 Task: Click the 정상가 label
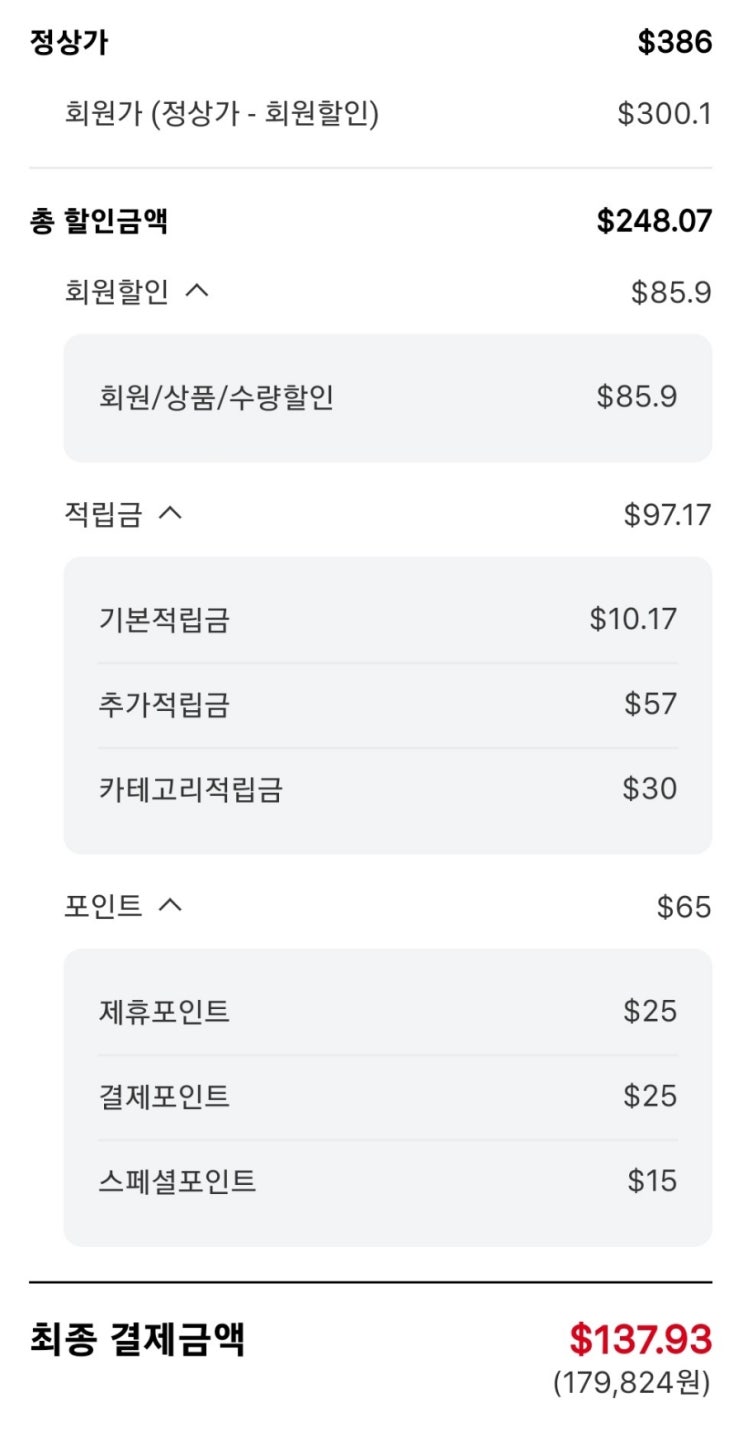click(x=69, y=43)
